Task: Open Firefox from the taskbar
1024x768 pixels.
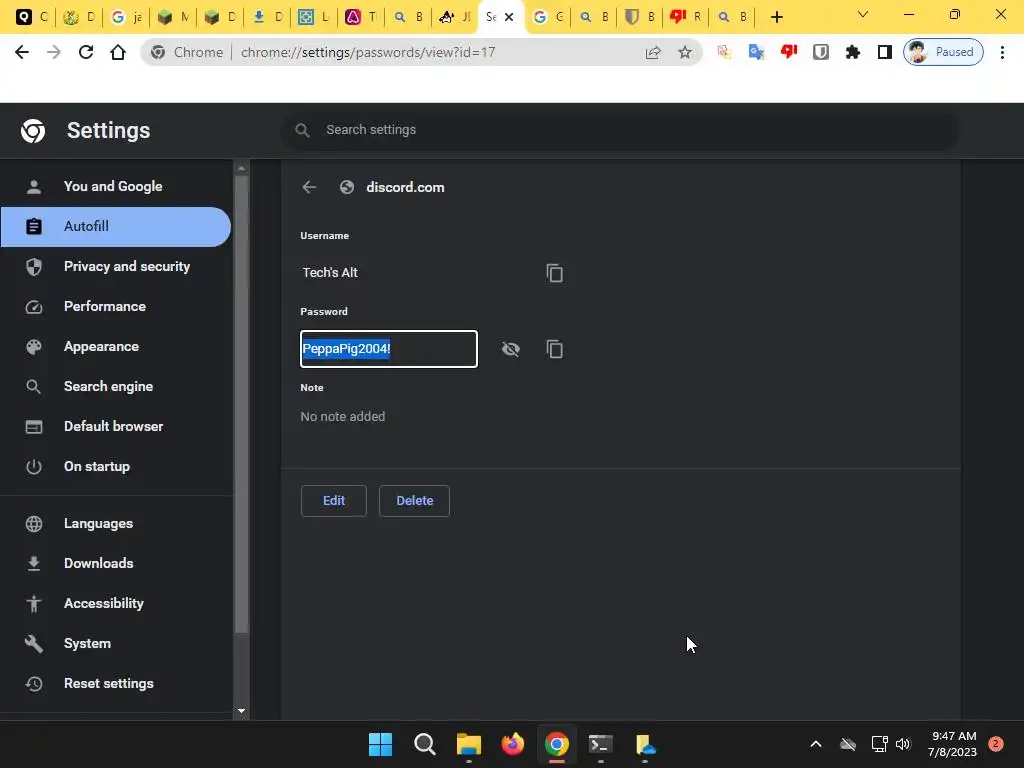Action: [x=513, y=744]
